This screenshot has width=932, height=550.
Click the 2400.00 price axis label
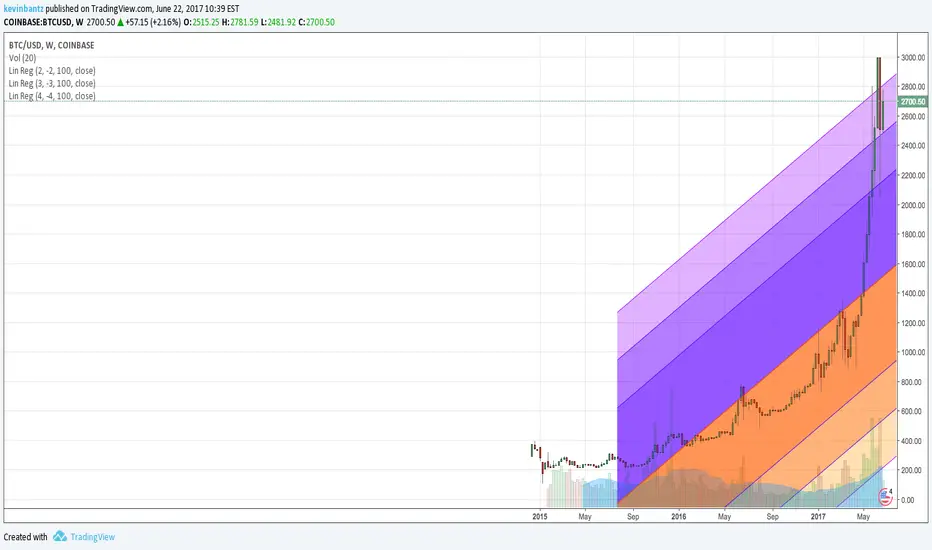coord(913,146)
